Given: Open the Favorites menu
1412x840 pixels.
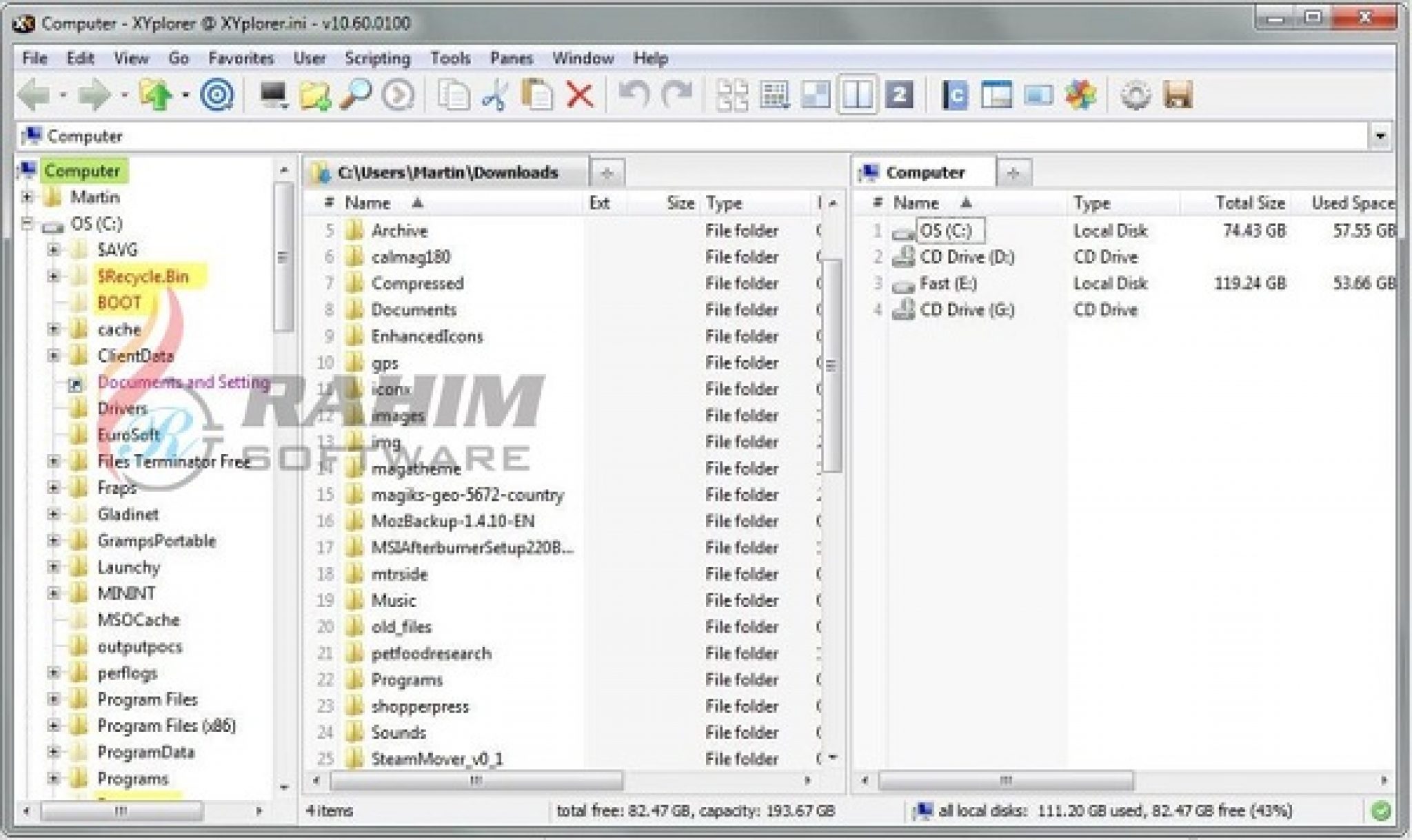Looking at the screenshot, I should (x=241, y=58).
